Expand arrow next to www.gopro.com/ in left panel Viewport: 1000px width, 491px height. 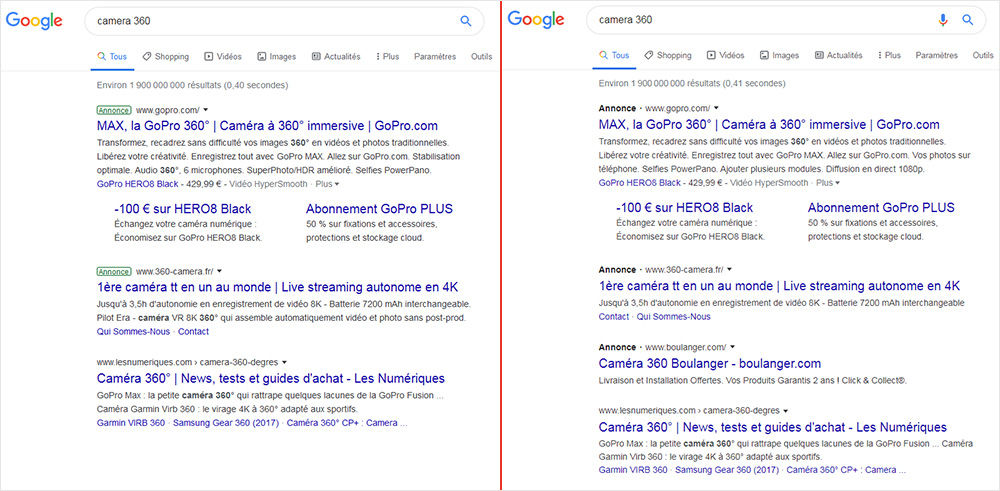pyautogui.click(x=205, y=110)
